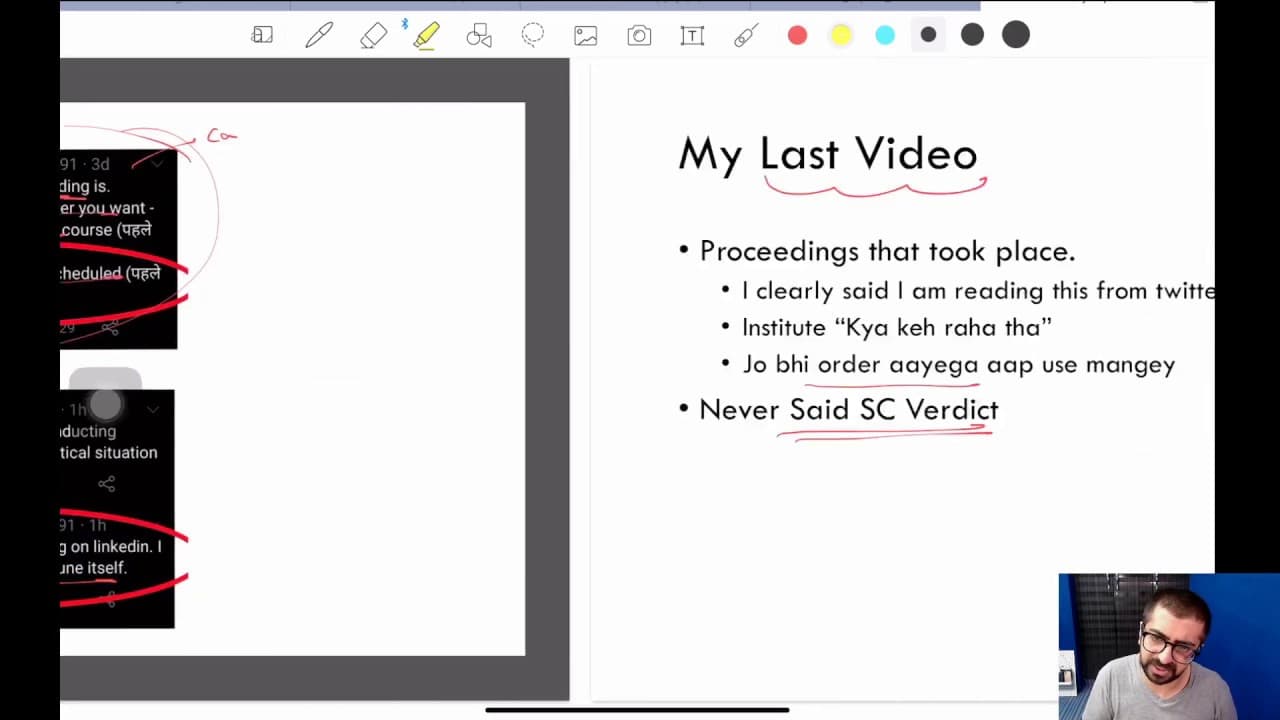Open the Camera tool
Screen dimensions: 1280x720
tap(639, 36)
